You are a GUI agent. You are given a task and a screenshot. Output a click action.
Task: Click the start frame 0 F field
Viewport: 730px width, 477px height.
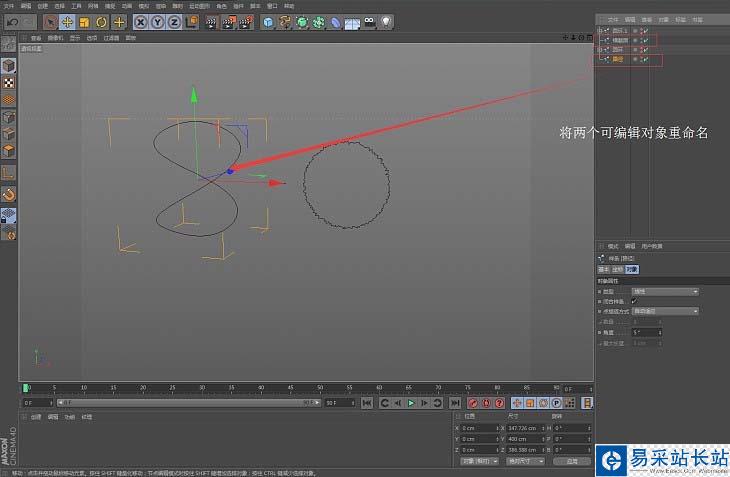coord(38,403)
